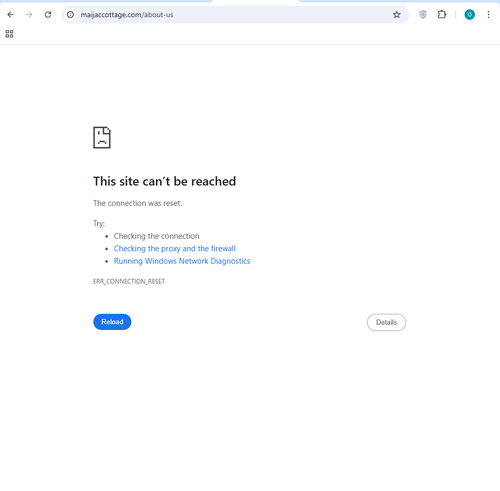Bookmark this page with the star icon
The height and width of the screenshot is (491, 500).
pyautogui.click(x=396, y=15)
